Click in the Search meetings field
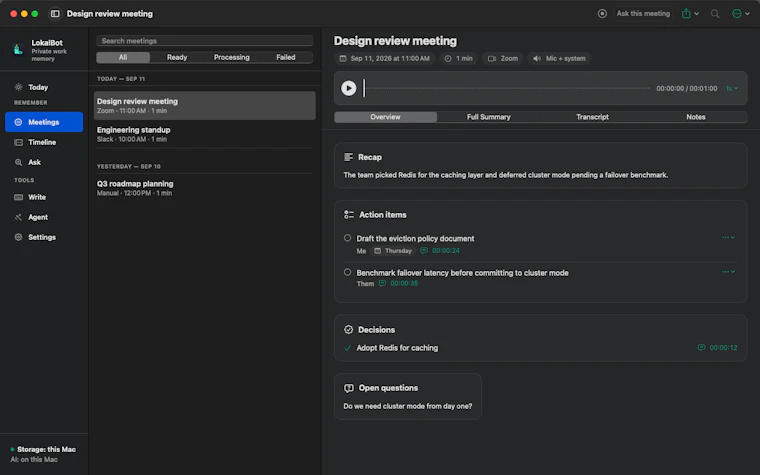The width and height of the screenshot is (760, 475). 205,41
